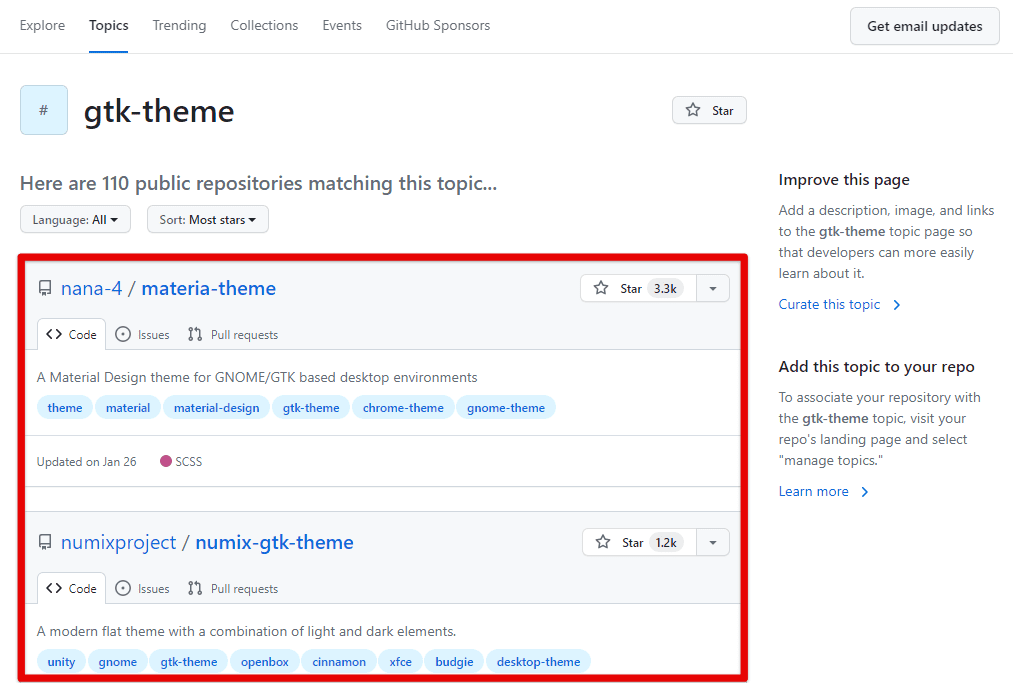Image resolution: width=1013 pixels, height=683 pixels.
Task: Click the star icon for numix-gtk-theme
Action: pyautogui.click(x=603, y=542)
